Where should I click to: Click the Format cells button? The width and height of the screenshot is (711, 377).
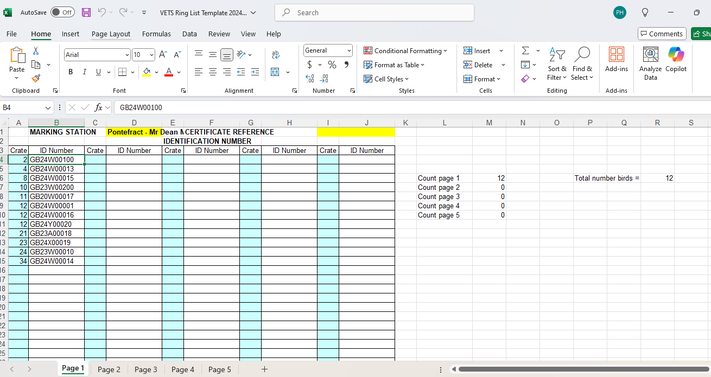coord(482,79)
